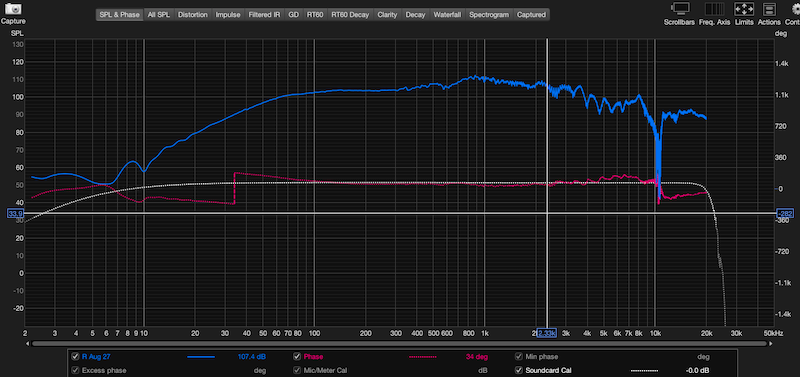800x377 pixels.
Task: Click the 33.9 SPL cursor readout
Action: point(16,213)
